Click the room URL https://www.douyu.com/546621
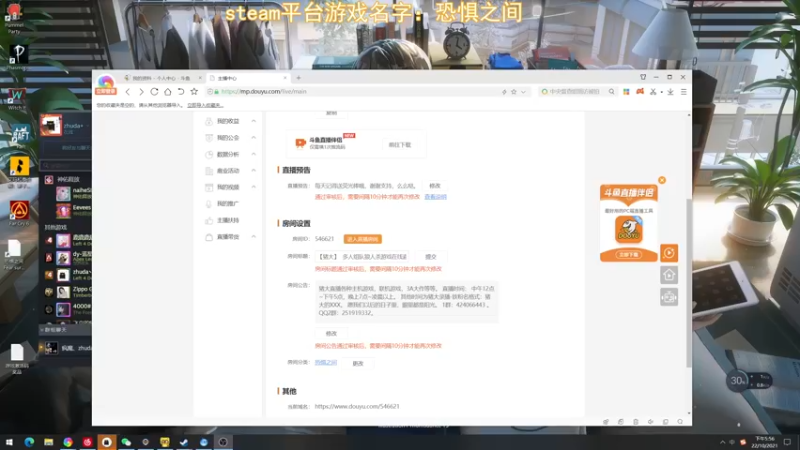Viewport: 800px width, 450px height. [357, 407]
